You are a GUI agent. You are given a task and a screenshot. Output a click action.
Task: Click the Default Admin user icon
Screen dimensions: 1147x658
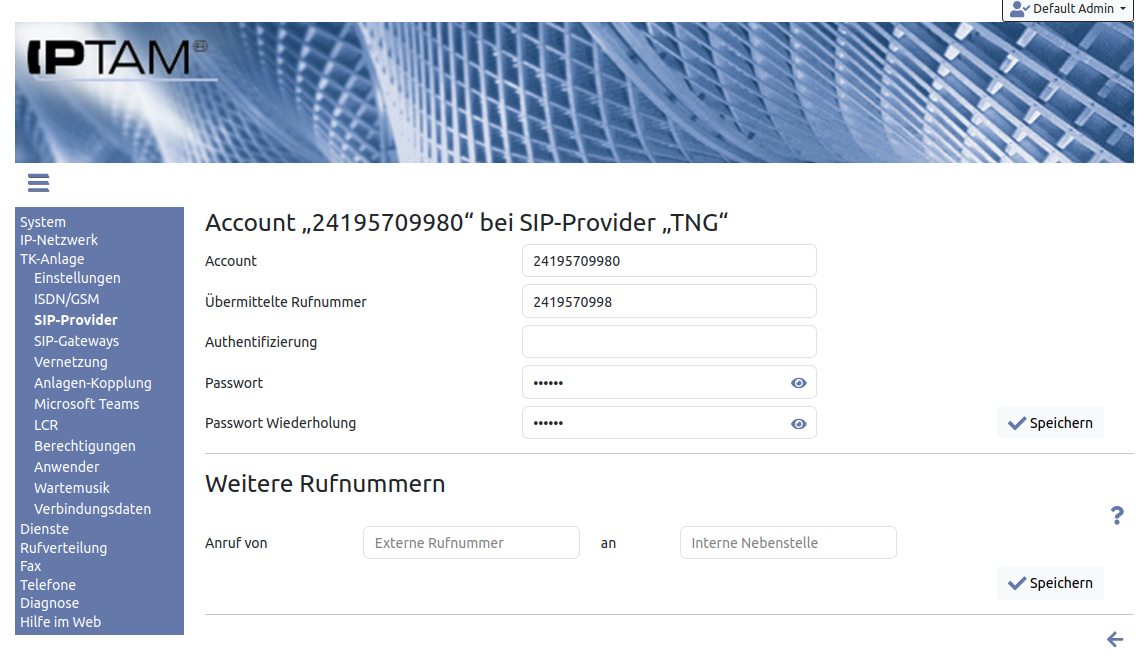coord(1019,9)
